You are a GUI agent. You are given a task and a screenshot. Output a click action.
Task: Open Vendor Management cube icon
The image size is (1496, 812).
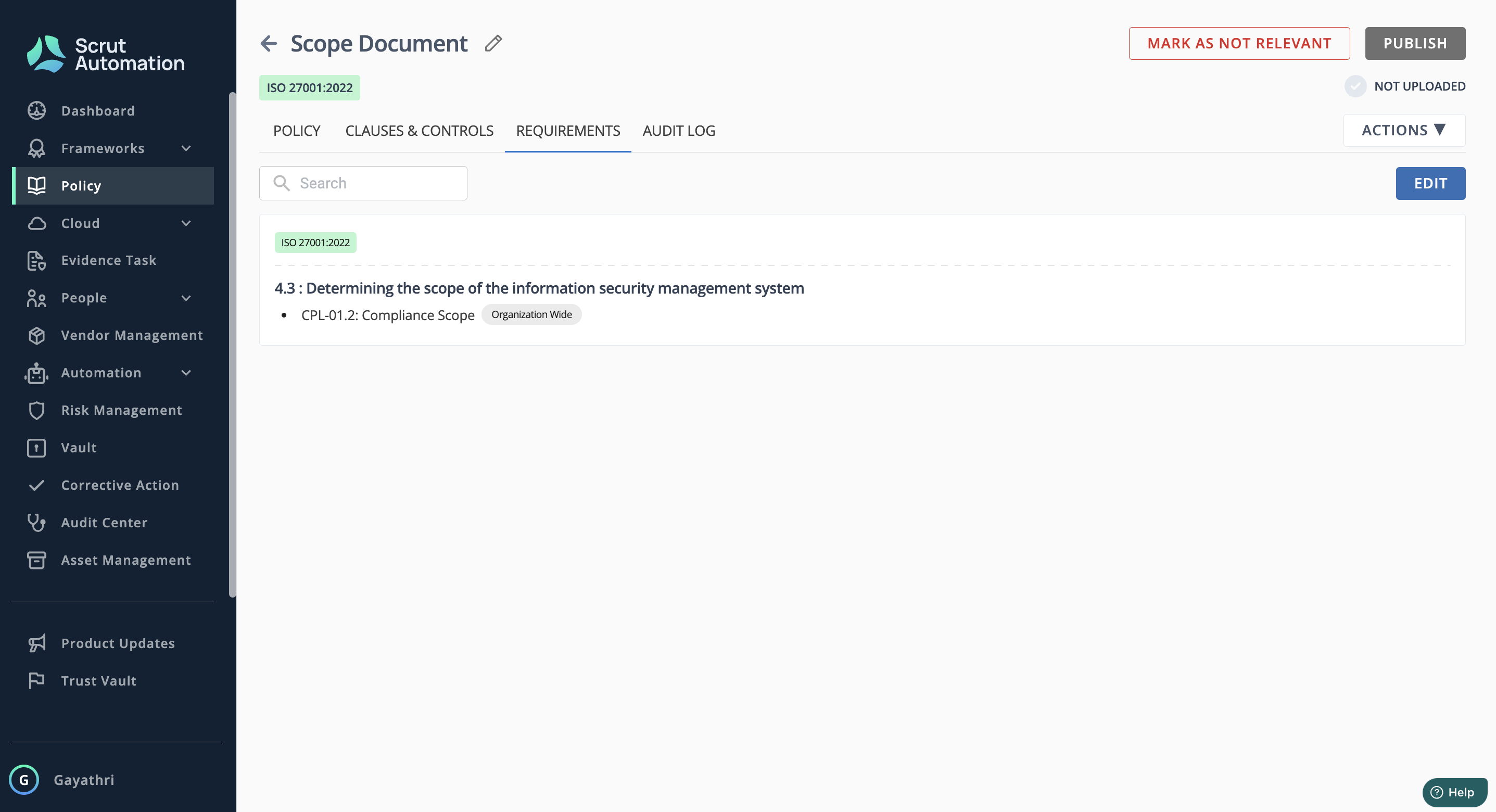[36, 335]
